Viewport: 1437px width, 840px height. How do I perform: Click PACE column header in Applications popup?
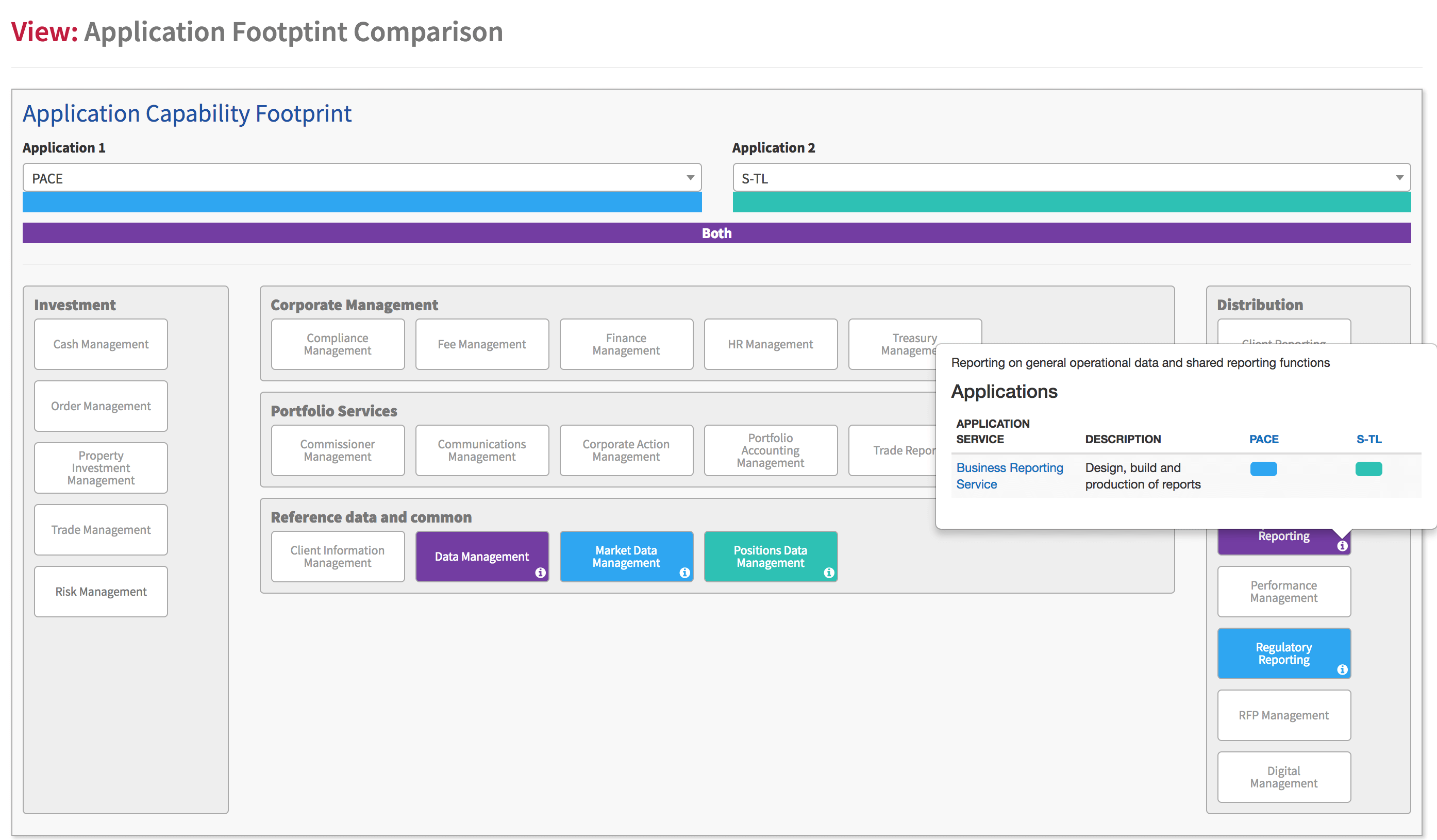point(1264,439)
